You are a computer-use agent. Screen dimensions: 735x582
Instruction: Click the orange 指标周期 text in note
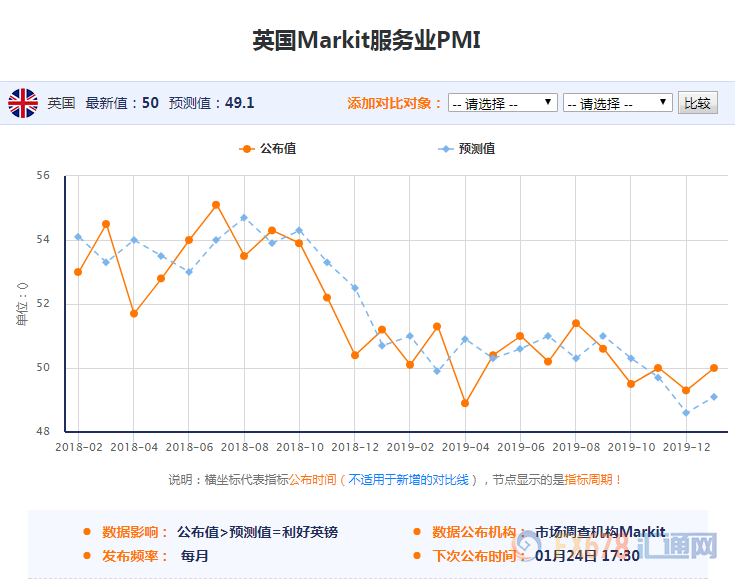pyautogui.click(x=588, y=480)
